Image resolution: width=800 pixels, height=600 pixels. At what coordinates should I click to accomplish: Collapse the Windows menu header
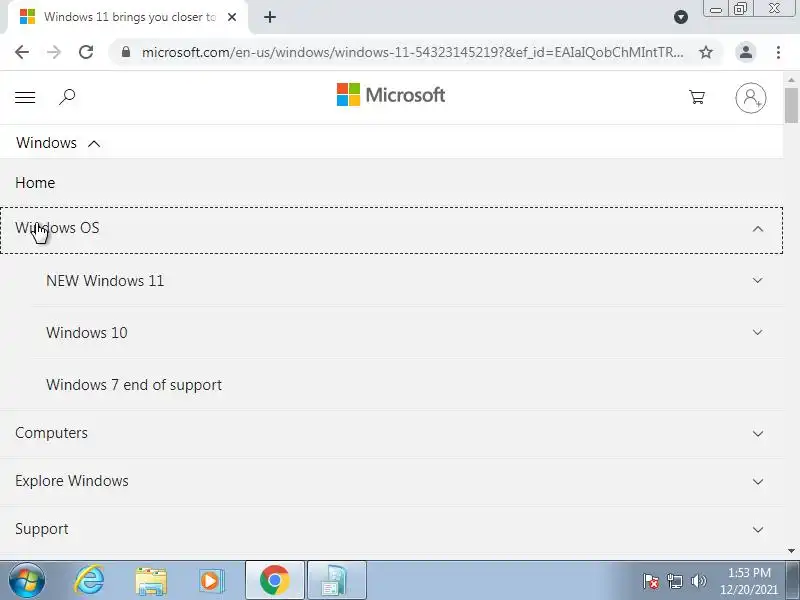point(58,143)
